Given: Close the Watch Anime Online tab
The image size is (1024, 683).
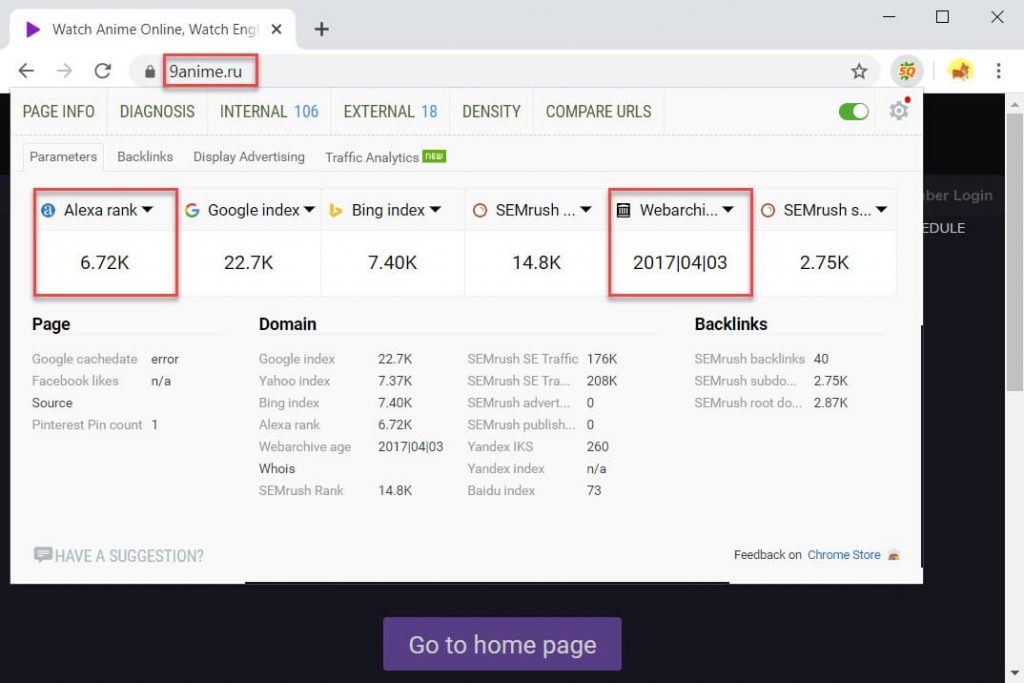Looking at the screenshot, I should pyautogui.click(x=276, y=29).
